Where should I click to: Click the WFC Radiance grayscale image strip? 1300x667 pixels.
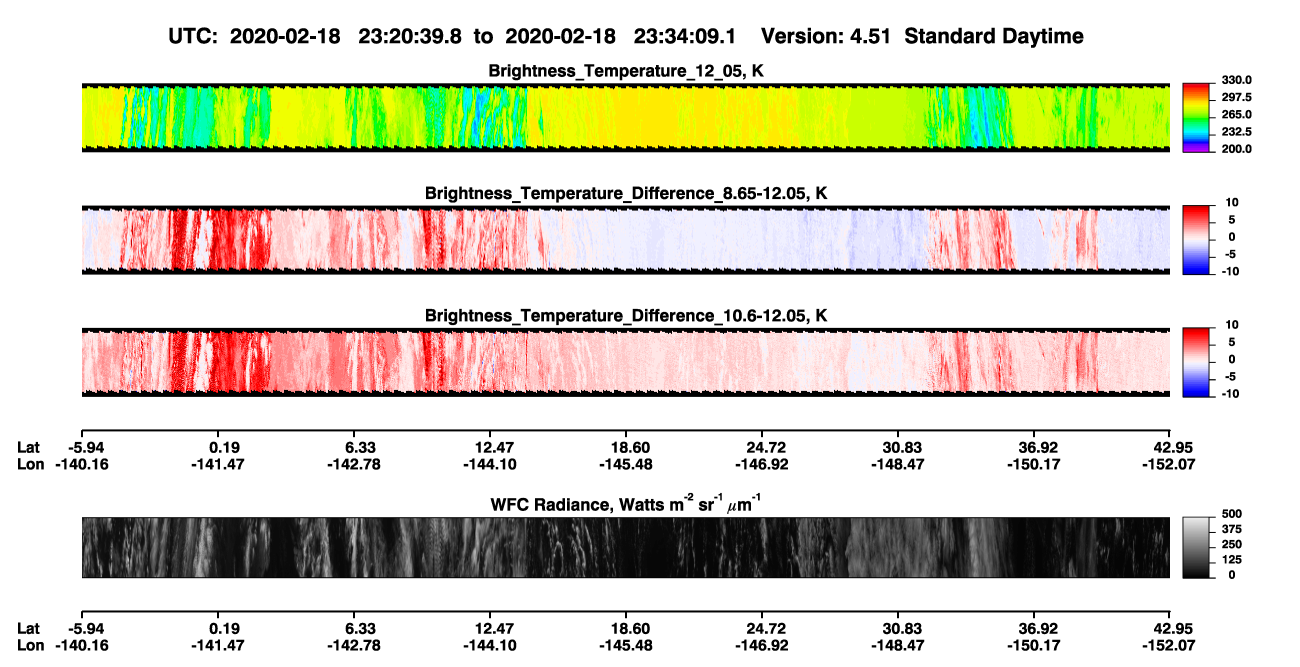[625, 547]
